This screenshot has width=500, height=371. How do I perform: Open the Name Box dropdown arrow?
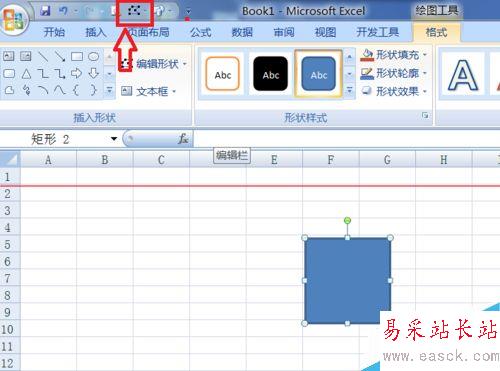pos(114,139)
